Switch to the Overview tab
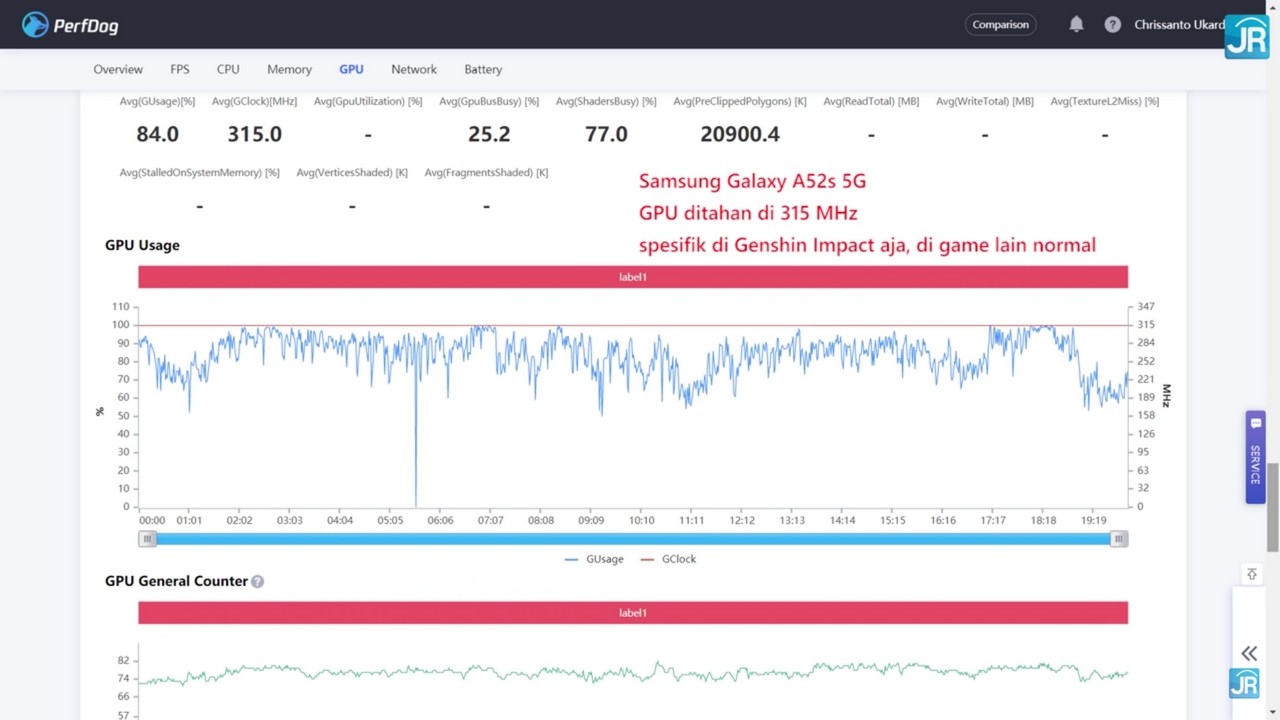This screenshot has width=1280, height=720. point(118,69)
